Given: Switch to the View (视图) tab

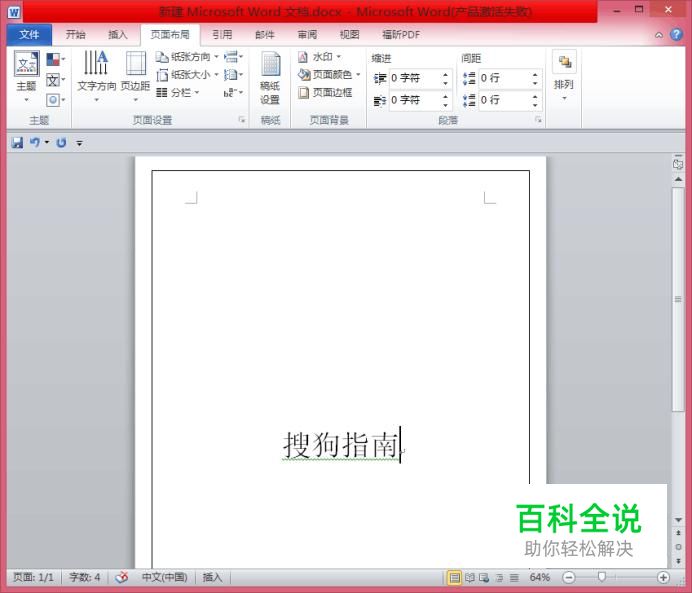Looking at the screenshot, I should [350, 35].
